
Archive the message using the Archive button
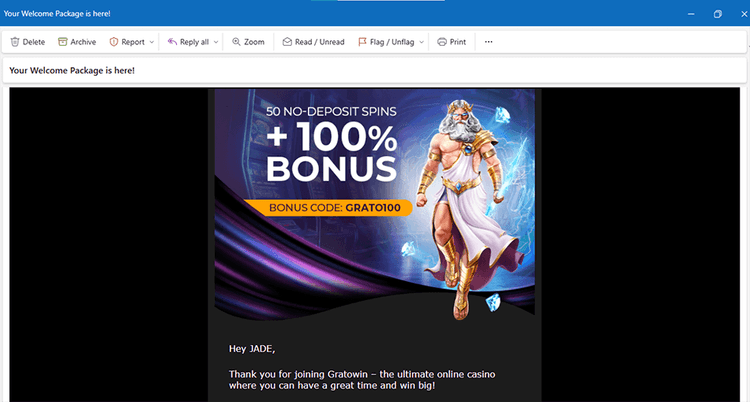click(77, 42)
